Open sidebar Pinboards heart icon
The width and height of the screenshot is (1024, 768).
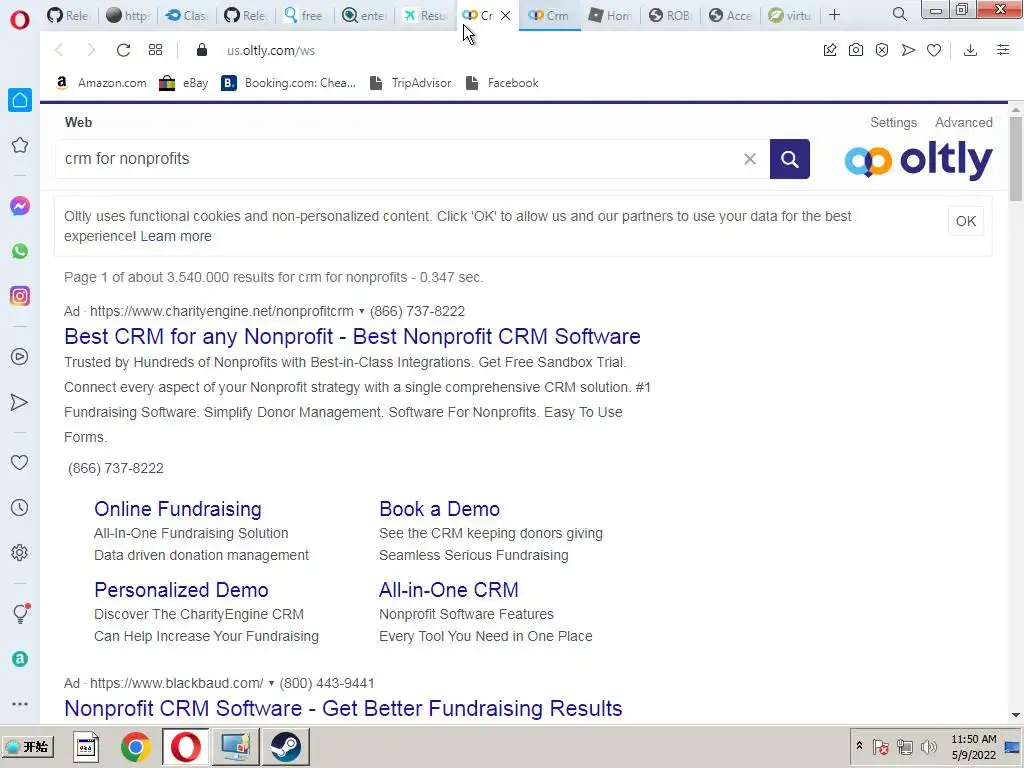click(x=20, y=462)
